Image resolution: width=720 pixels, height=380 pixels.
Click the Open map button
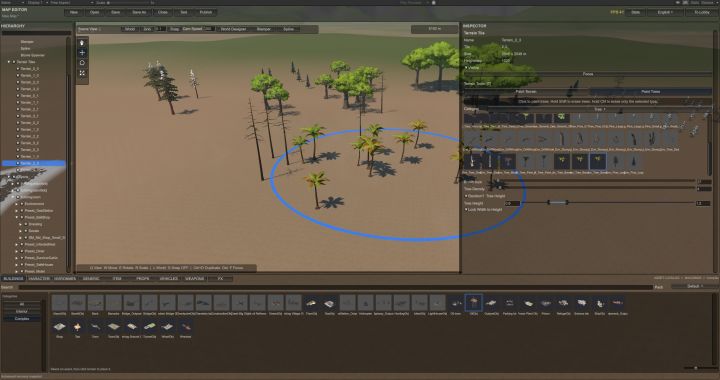95,12
